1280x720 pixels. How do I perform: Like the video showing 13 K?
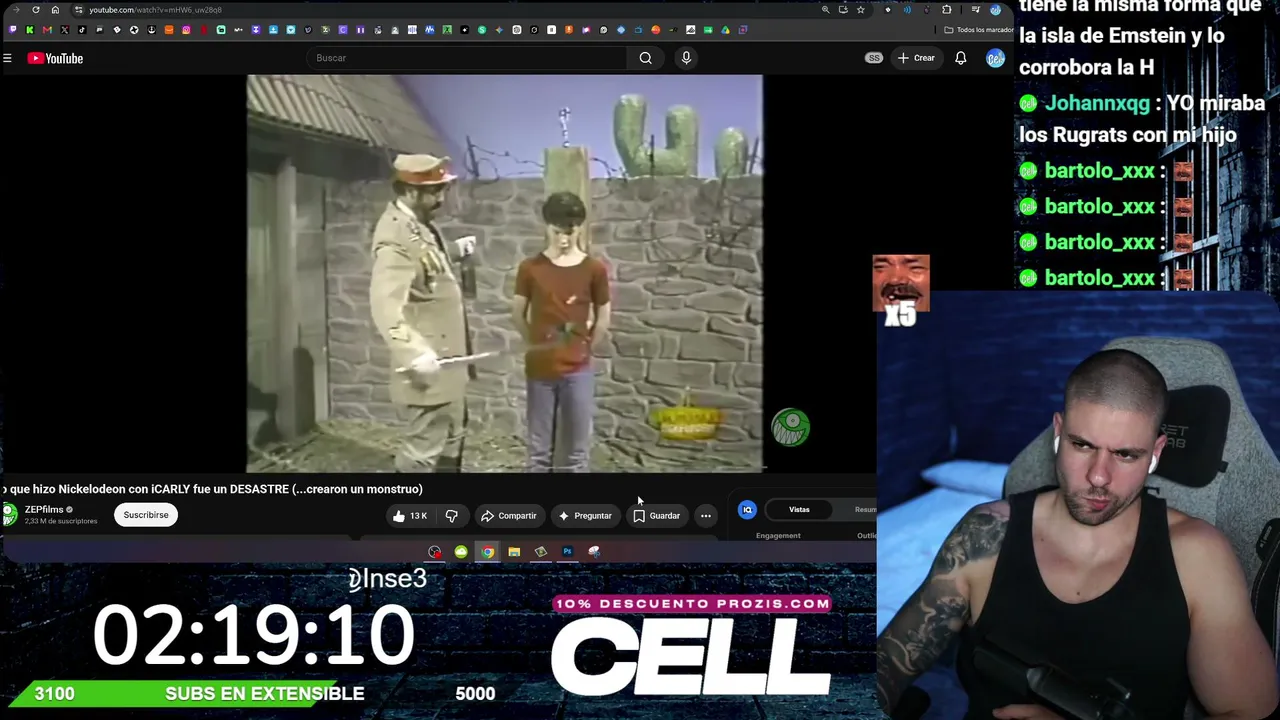coord(410,516)
